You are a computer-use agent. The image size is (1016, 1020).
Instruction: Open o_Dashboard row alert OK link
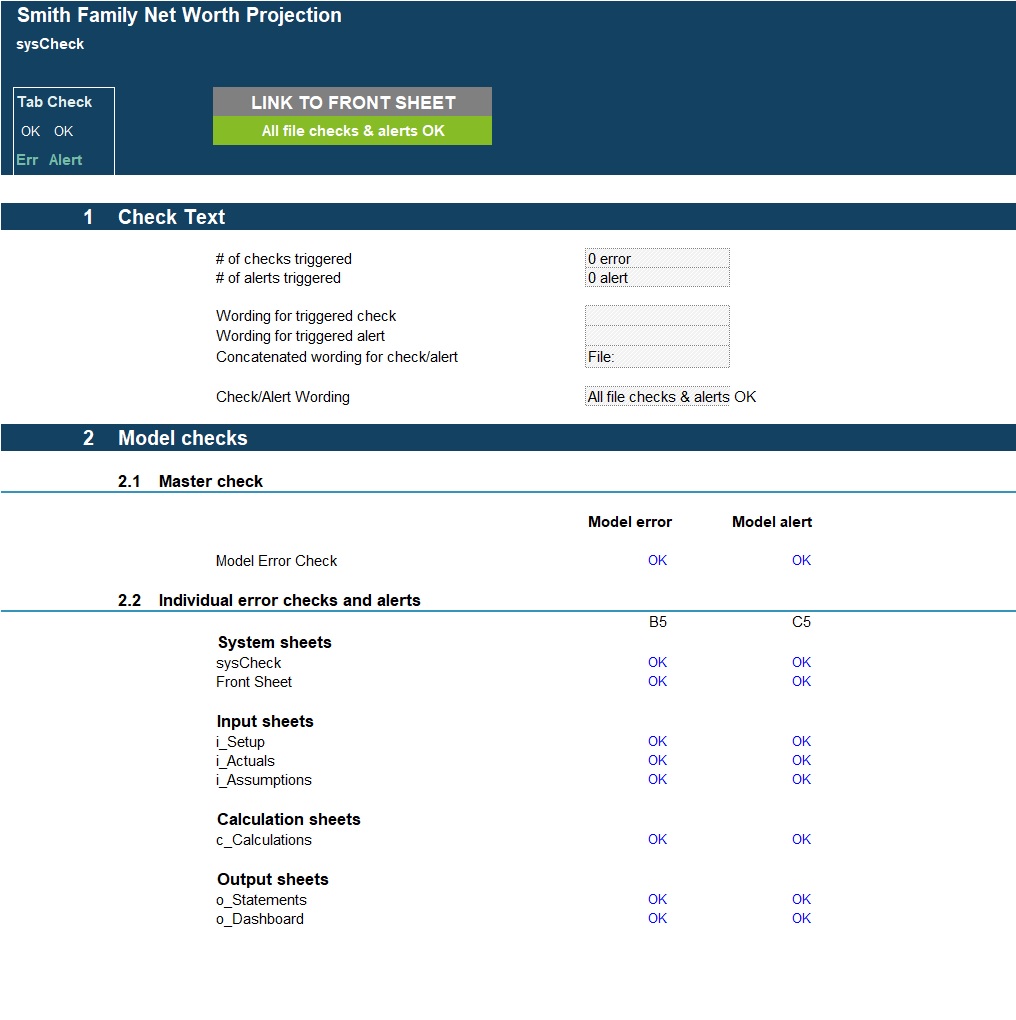click(801, 918)
